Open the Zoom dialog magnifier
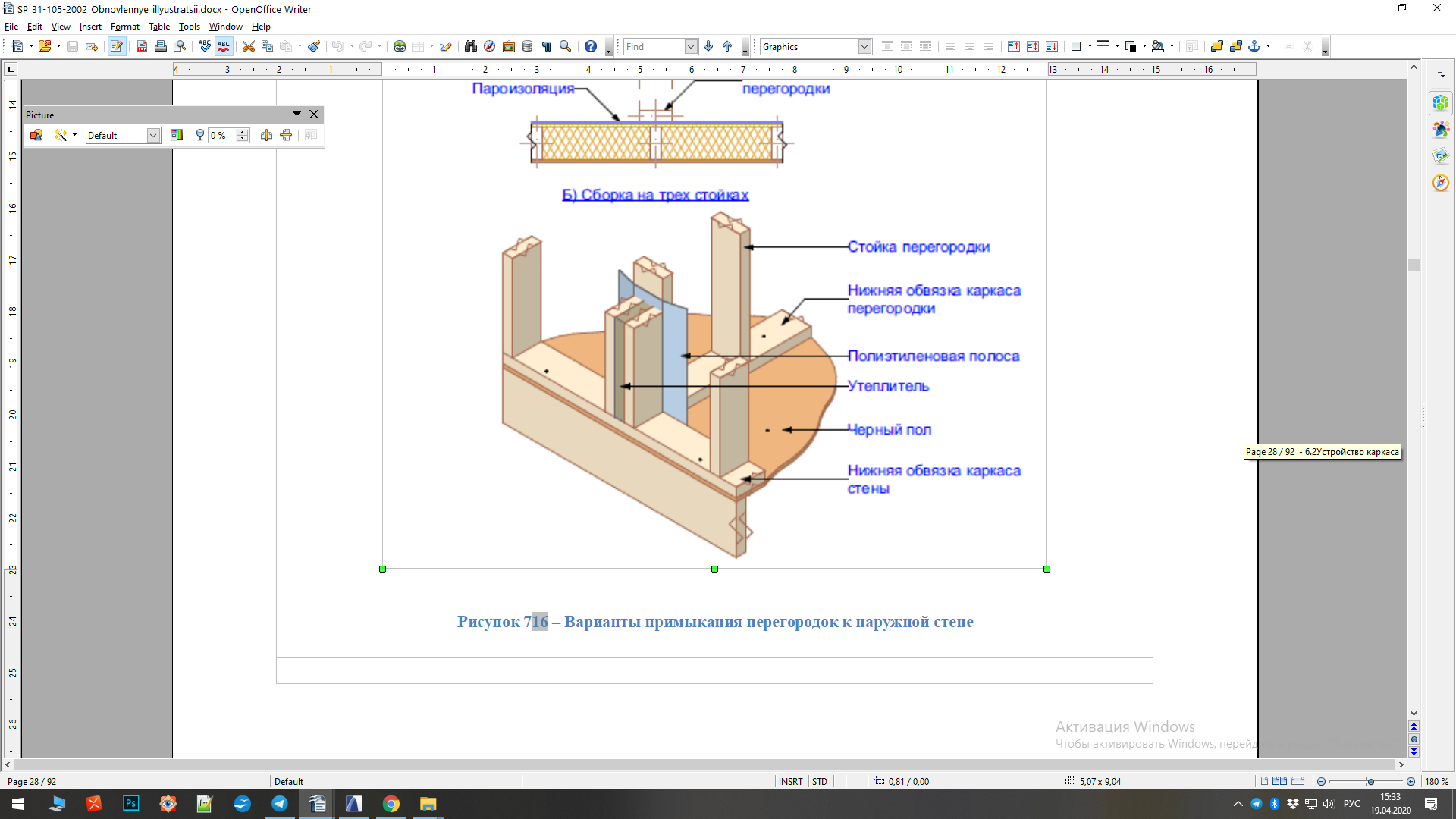This screenshot has width=1456, height=819. pyautogui.click(x=566, y=46)
